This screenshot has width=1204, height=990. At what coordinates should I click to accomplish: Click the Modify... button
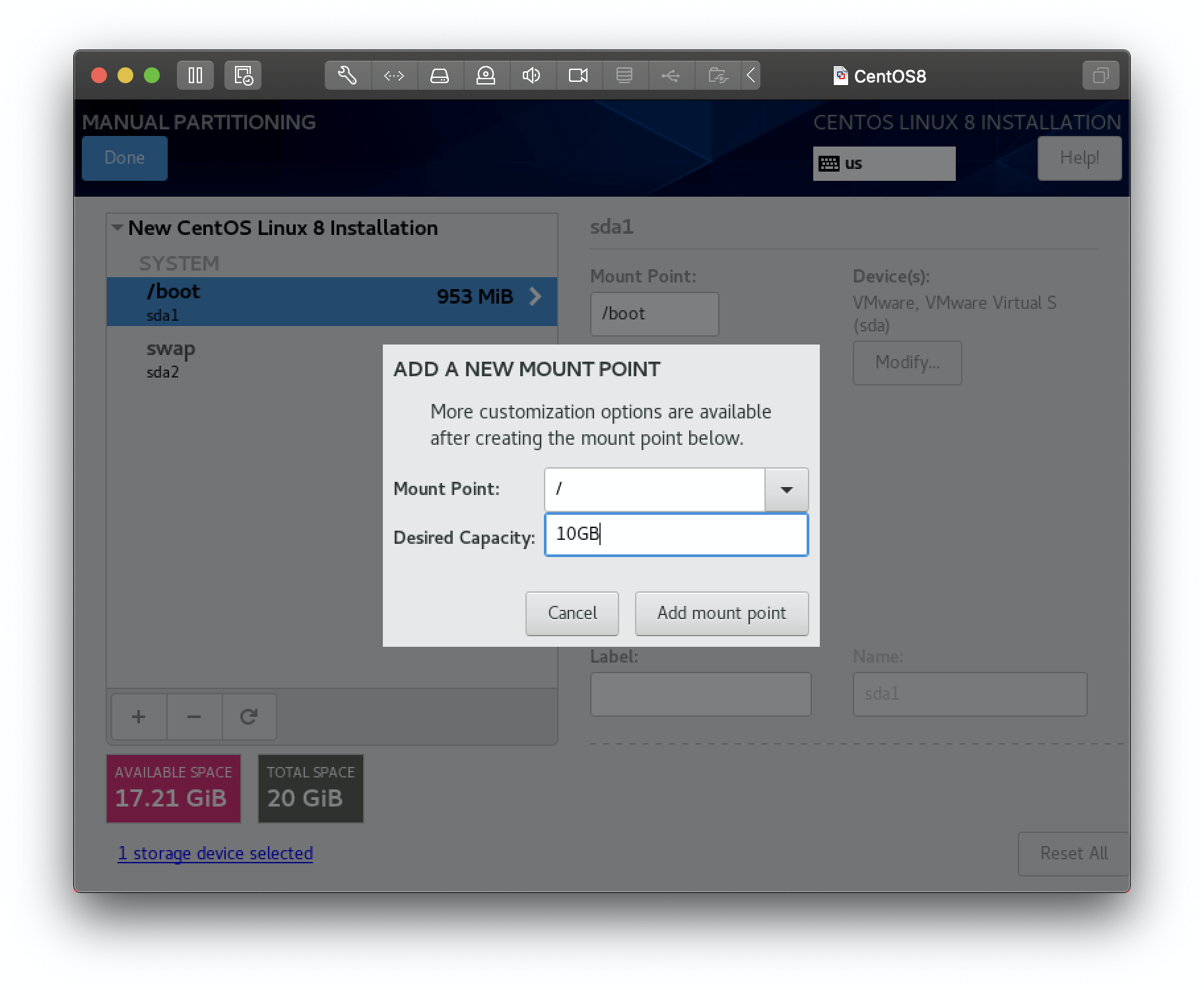(907, 362)
